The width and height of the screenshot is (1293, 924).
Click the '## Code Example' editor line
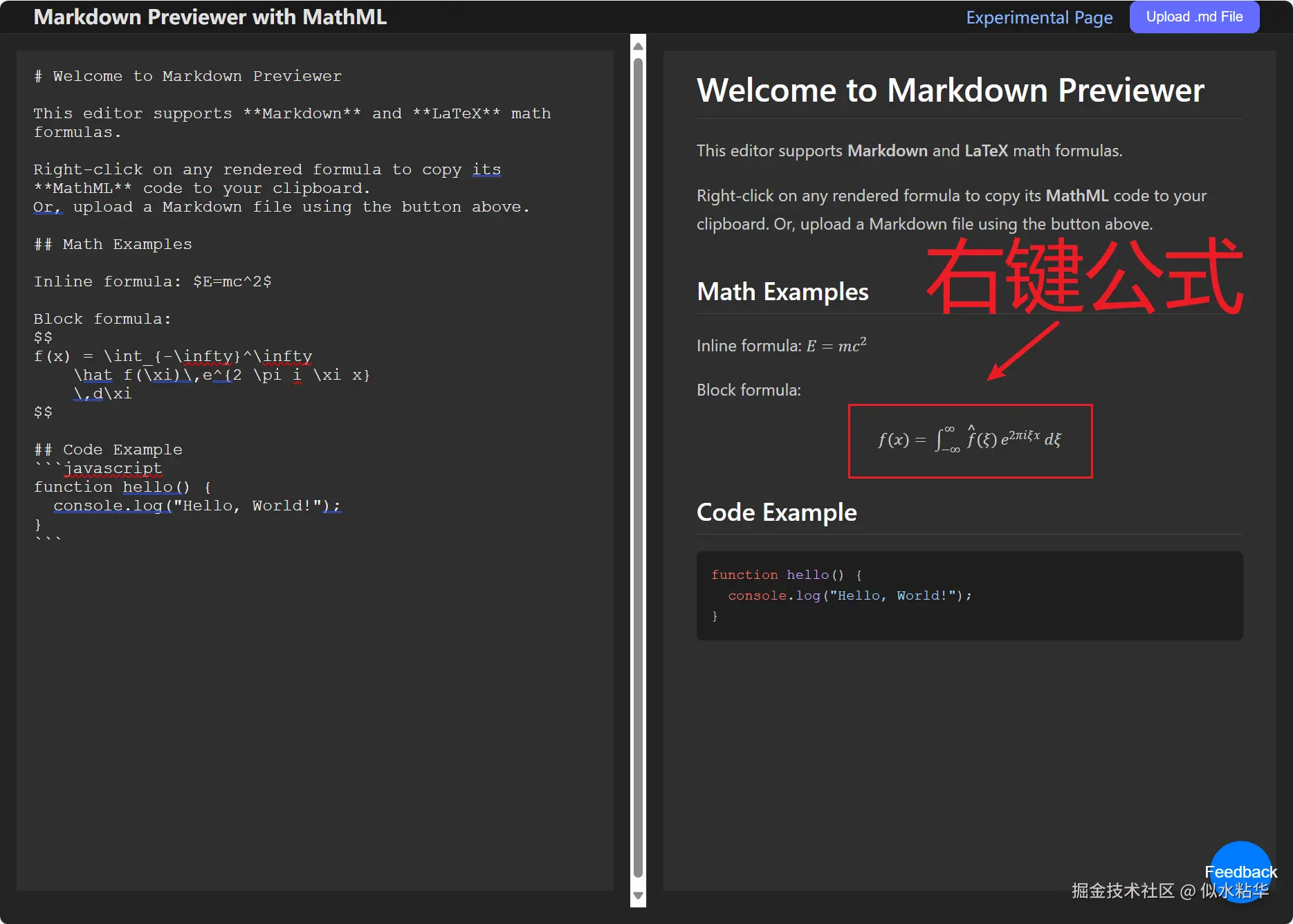pyautogui.click(x=108, y=450)
